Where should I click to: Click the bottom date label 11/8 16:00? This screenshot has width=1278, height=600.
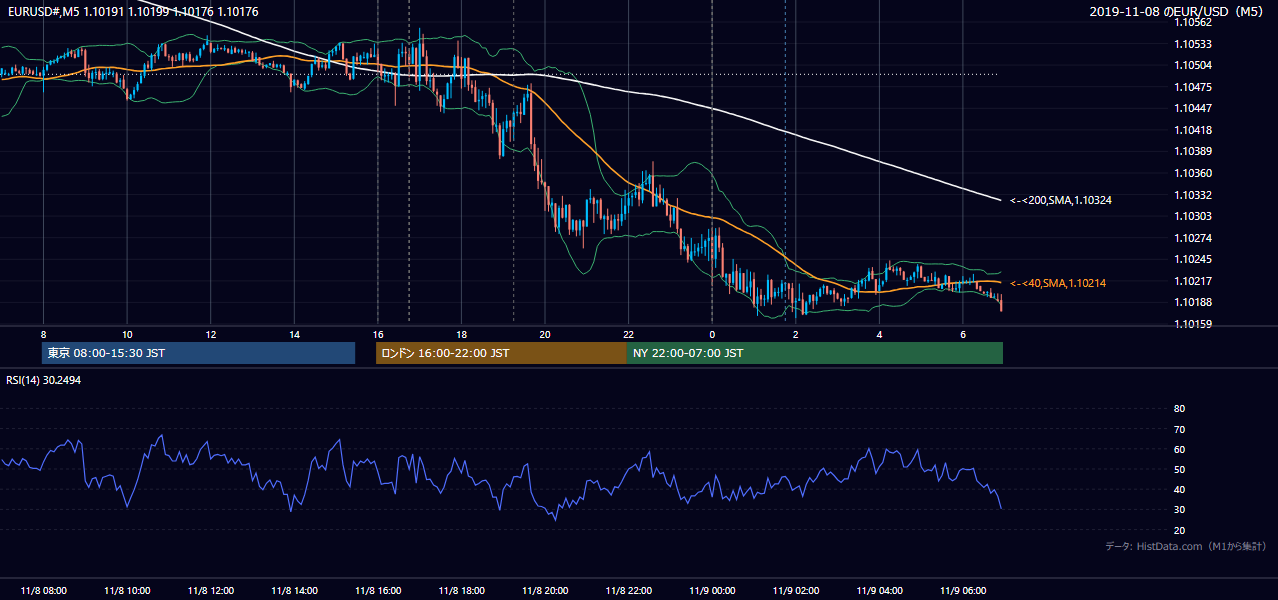pyautogui.click(x=378, y=591)
